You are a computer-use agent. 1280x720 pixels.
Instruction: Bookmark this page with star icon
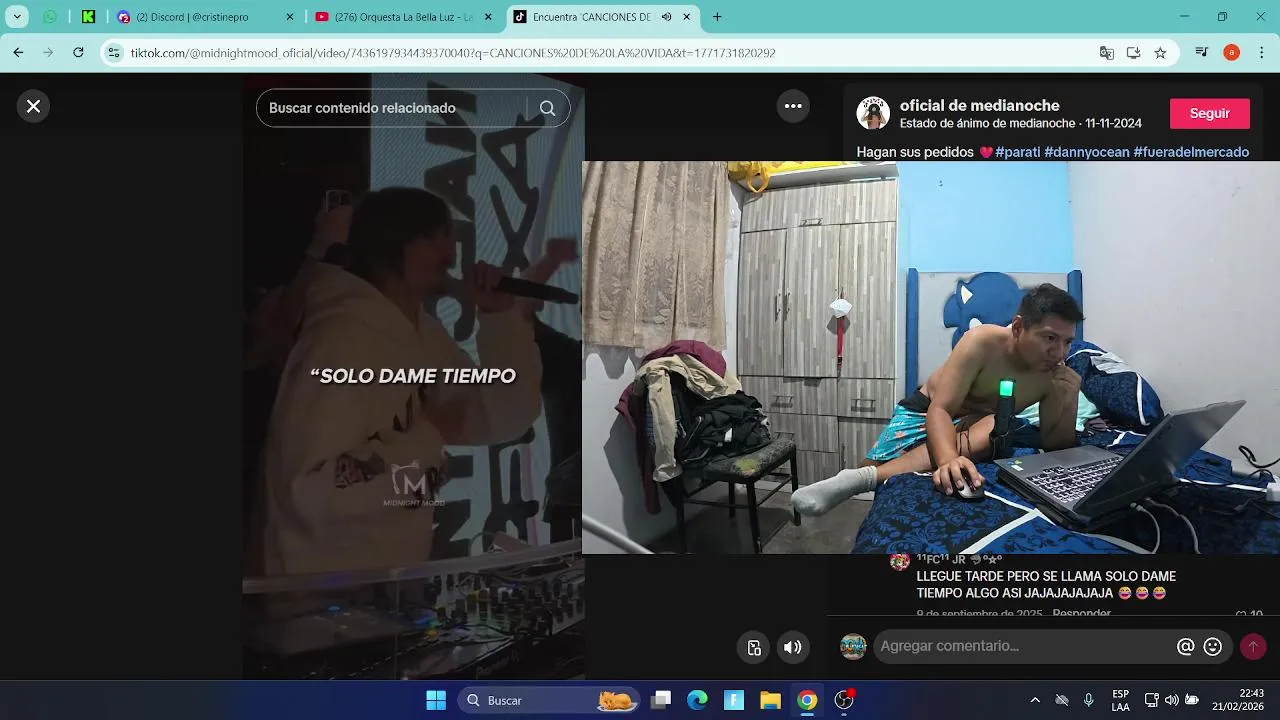(x=1160, y=53)
